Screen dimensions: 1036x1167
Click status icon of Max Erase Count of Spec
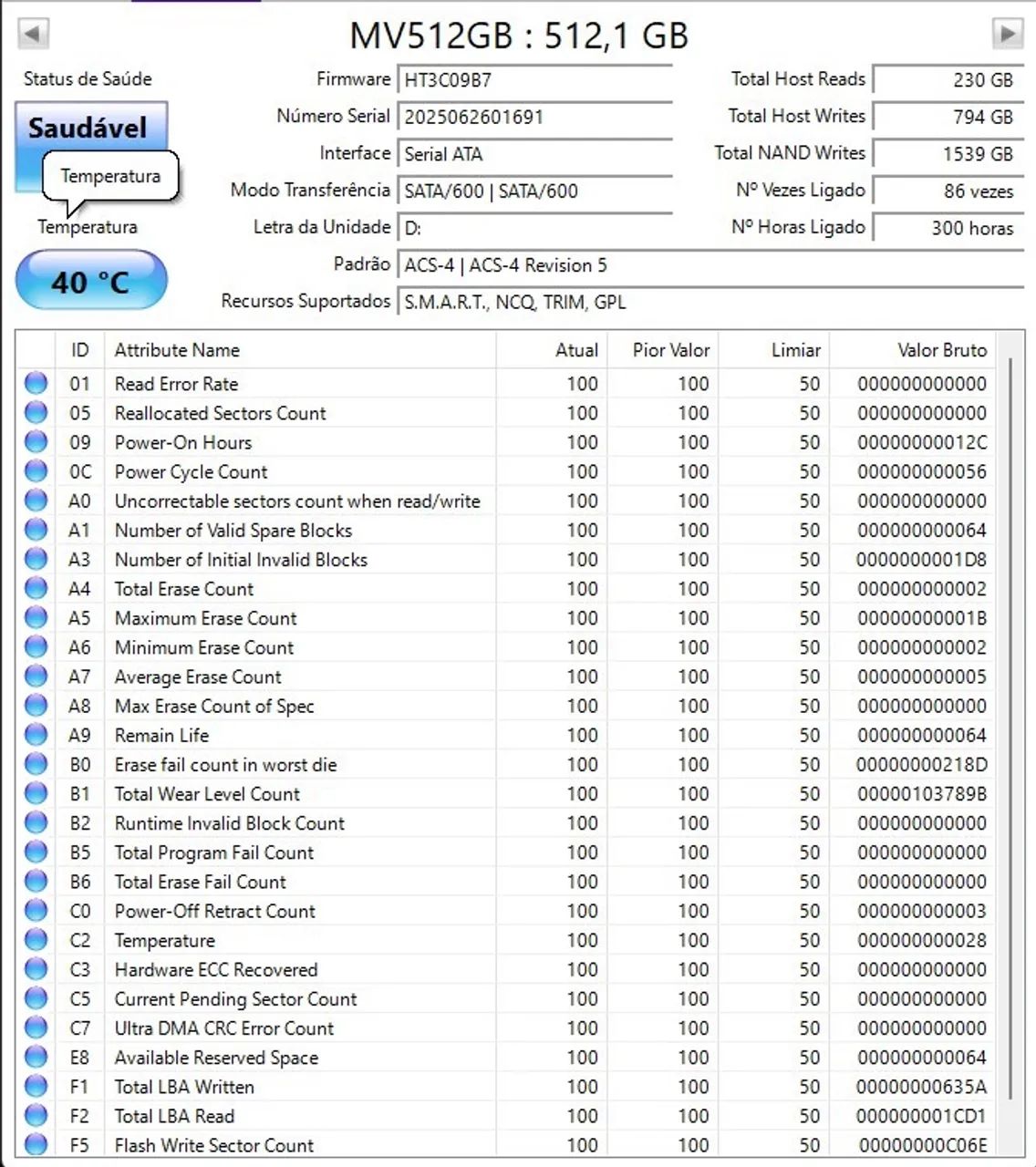36,706
